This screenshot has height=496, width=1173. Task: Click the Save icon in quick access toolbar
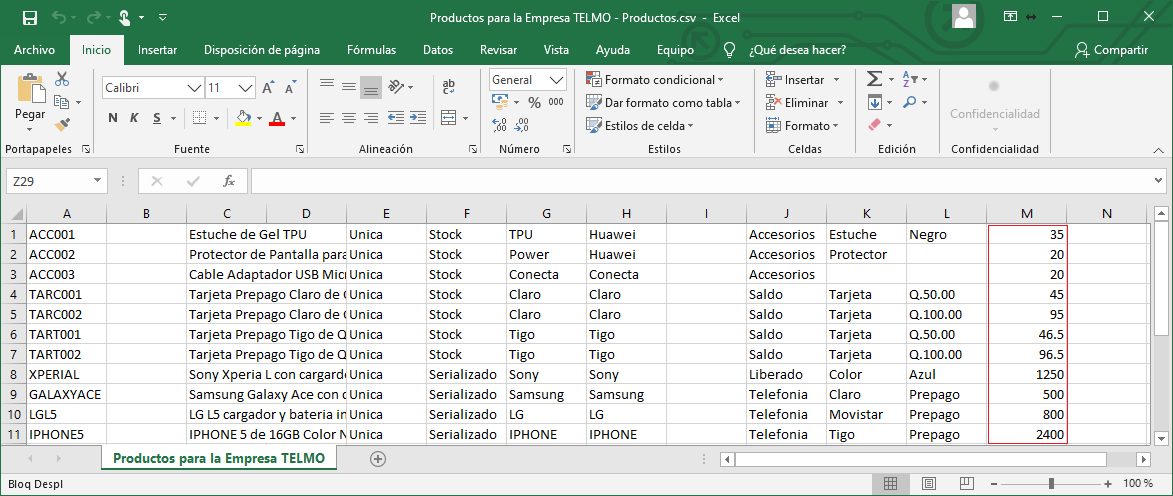coord(30,16)
